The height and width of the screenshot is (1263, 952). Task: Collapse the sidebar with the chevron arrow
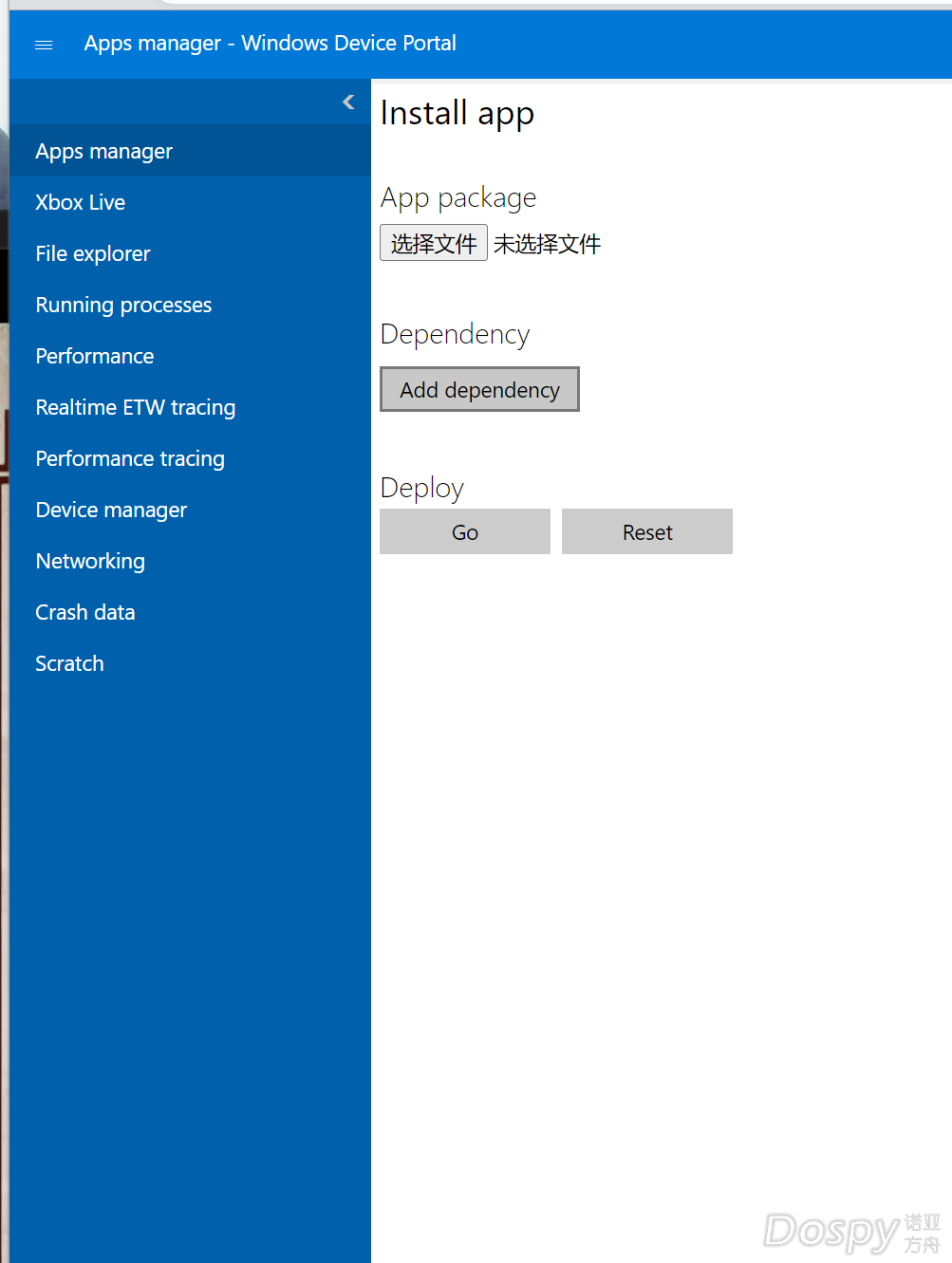(x=348, y=102)
